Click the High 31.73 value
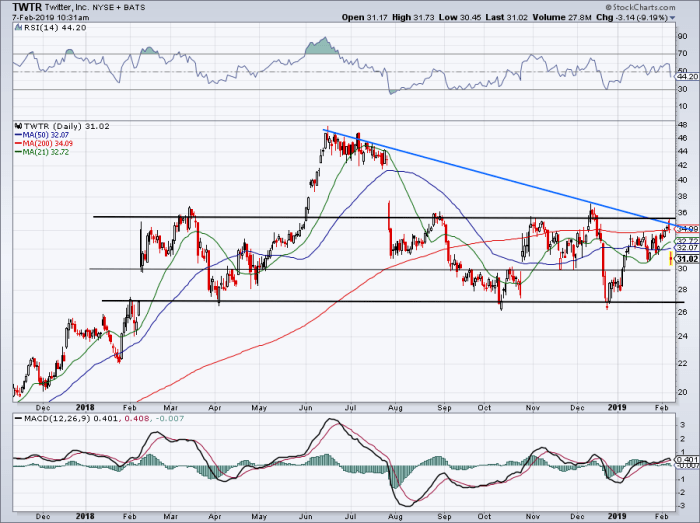Screen dimensions: 700x523 (413, 17)
